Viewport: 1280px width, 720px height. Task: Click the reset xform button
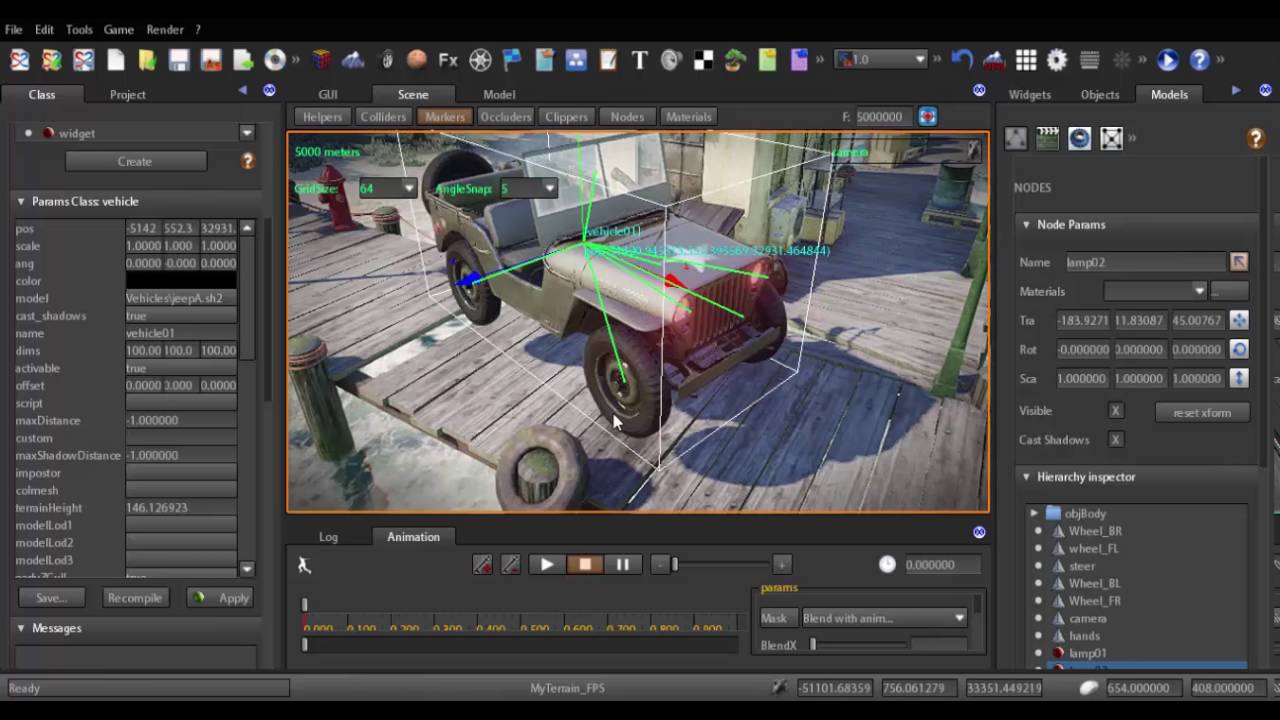1202,412
